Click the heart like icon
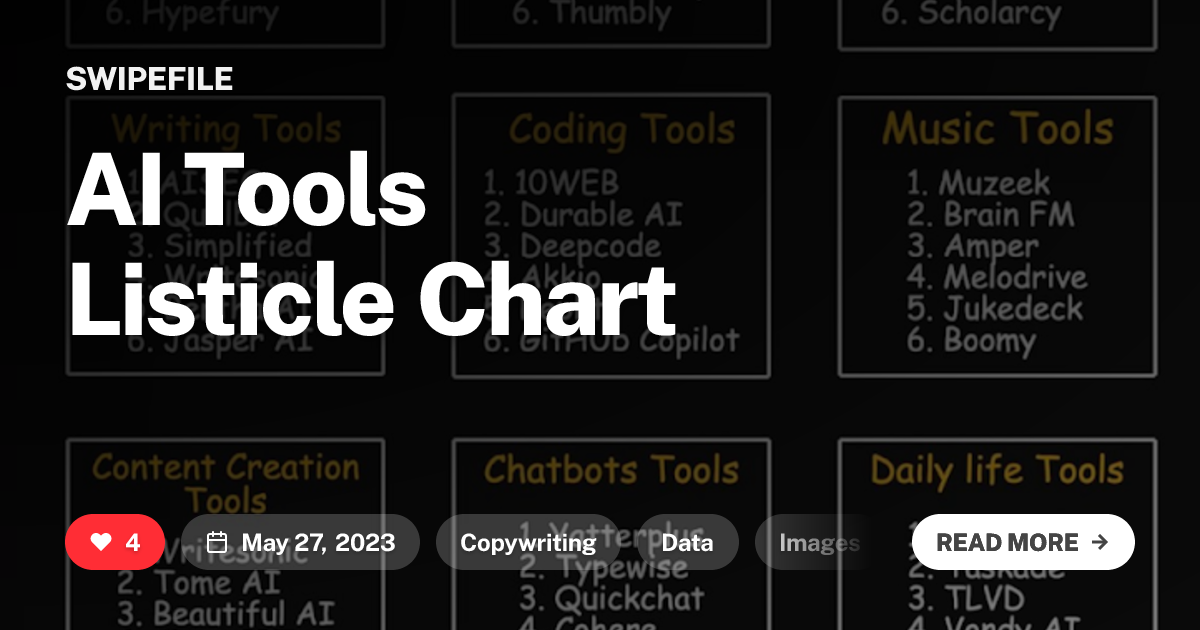Screen dimensions: 1200x630 [99, 542]
